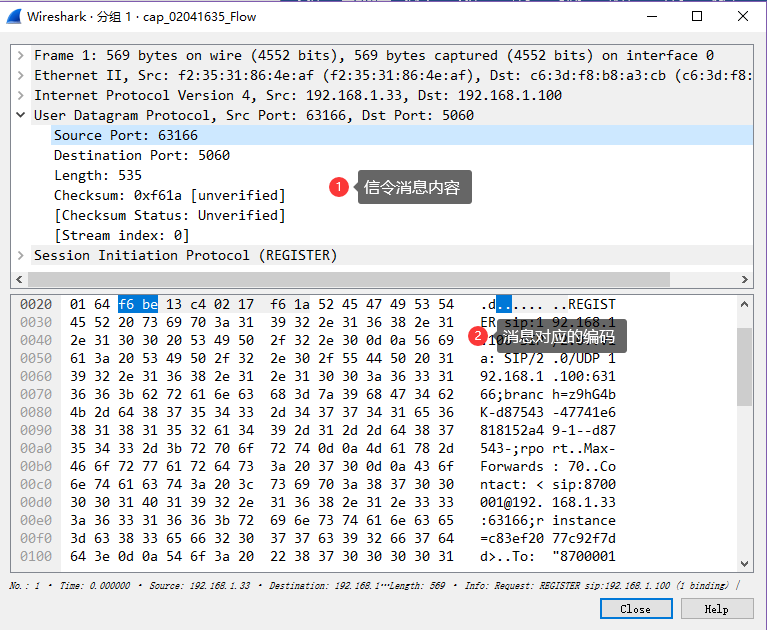Viewport: 767px width, 630px height.
Task: Select the Length: 535 field
Action: coord(402,176)
